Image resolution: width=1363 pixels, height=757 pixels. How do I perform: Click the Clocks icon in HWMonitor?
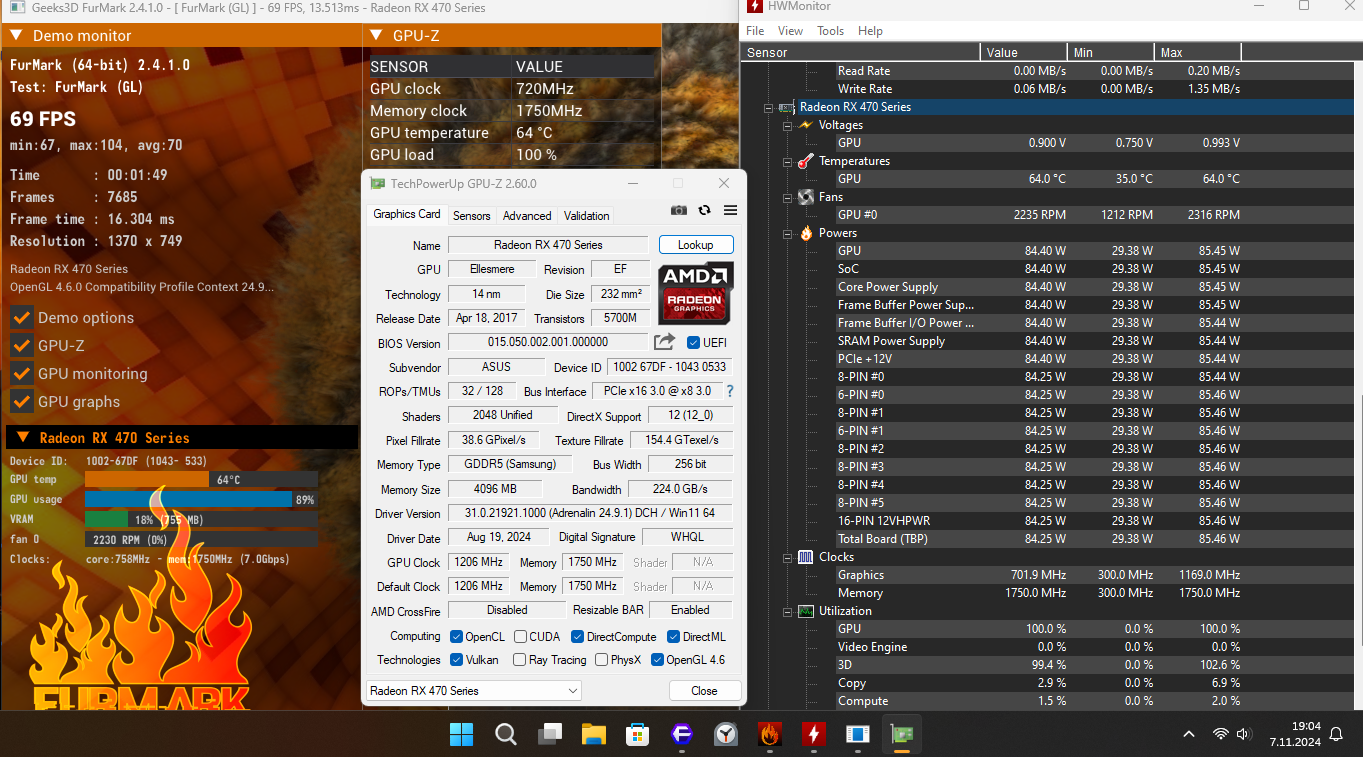[x=806, y=557]
